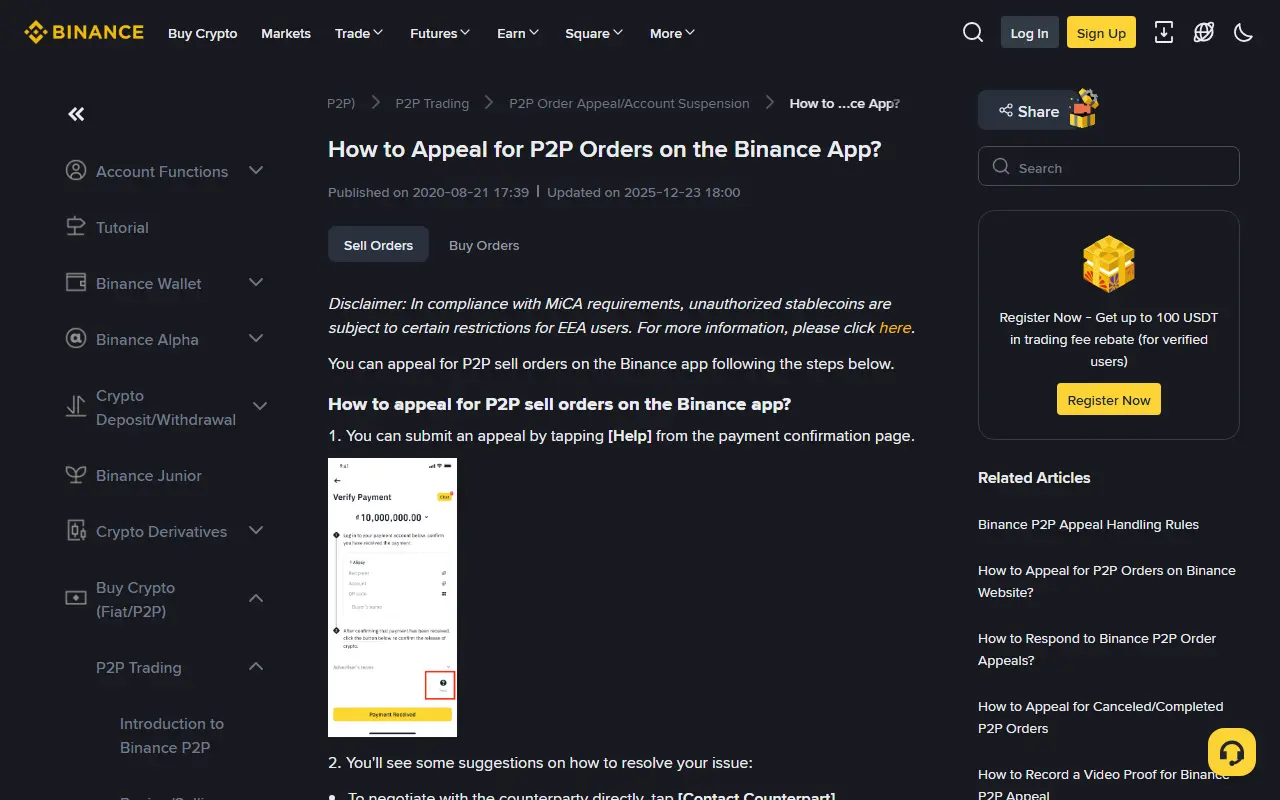Open Binance Junior in sidebar
The height and width of the screenshot is (800, 1280).
pos(149,475)
